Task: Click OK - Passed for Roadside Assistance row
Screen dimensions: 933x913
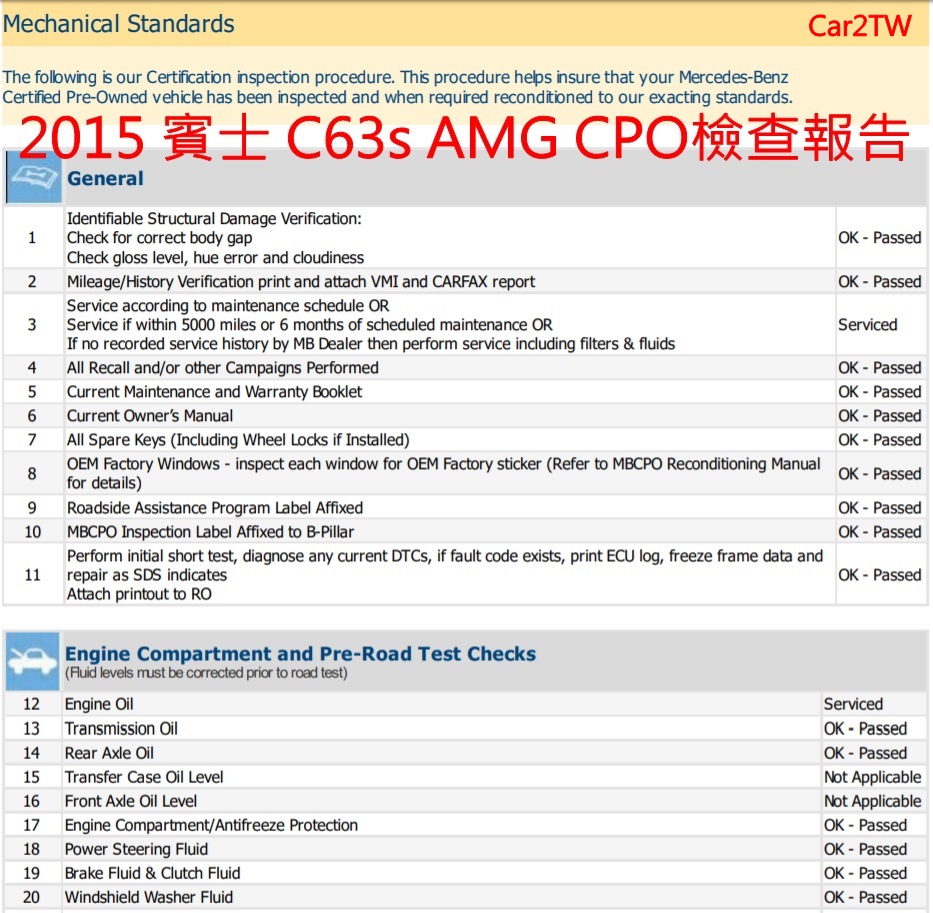Action: pyautogui.click(x=879, y=508)
